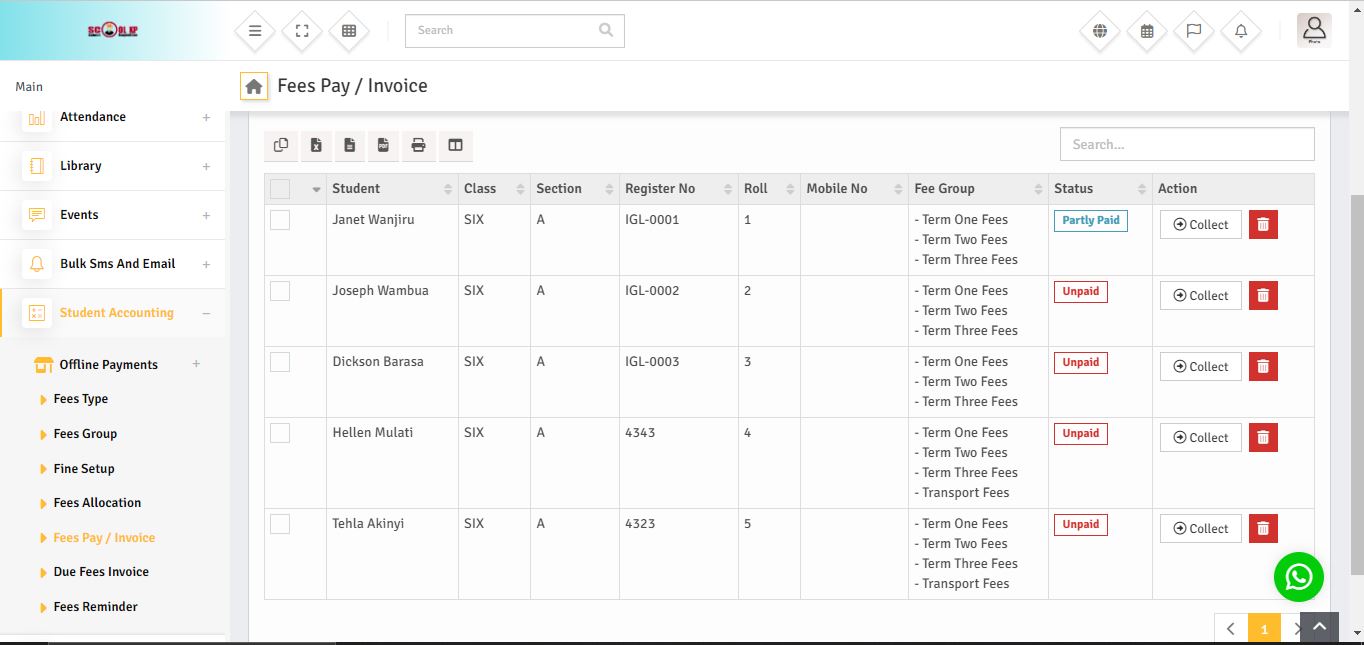Viewport: 1364px width, 645px height.
Task: Focus the table Search... input field
Action: pos(1186,144)
